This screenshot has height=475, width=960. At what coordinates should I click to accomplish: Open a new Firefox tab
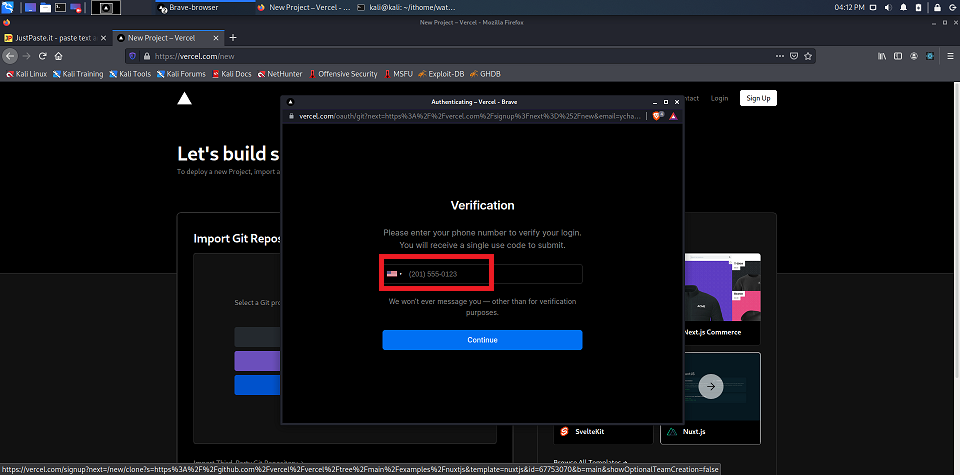coord(233,38)
